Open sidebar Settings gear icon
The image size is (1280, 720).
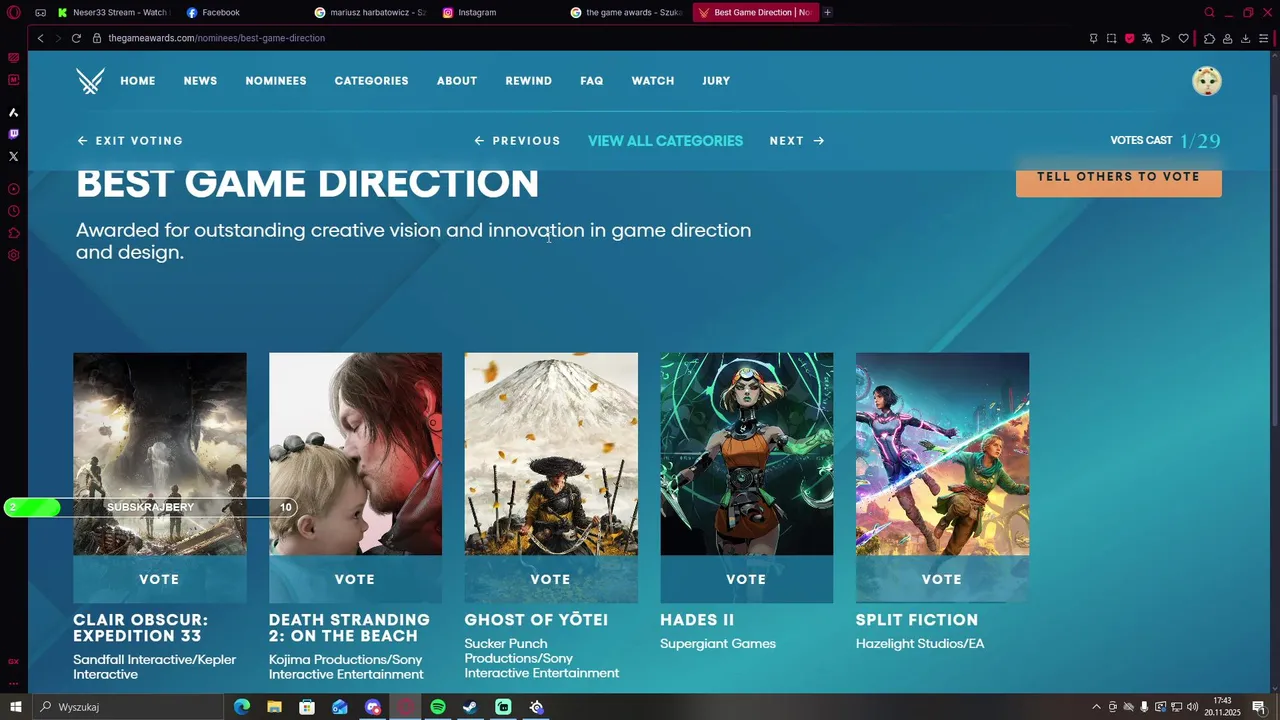13,255
